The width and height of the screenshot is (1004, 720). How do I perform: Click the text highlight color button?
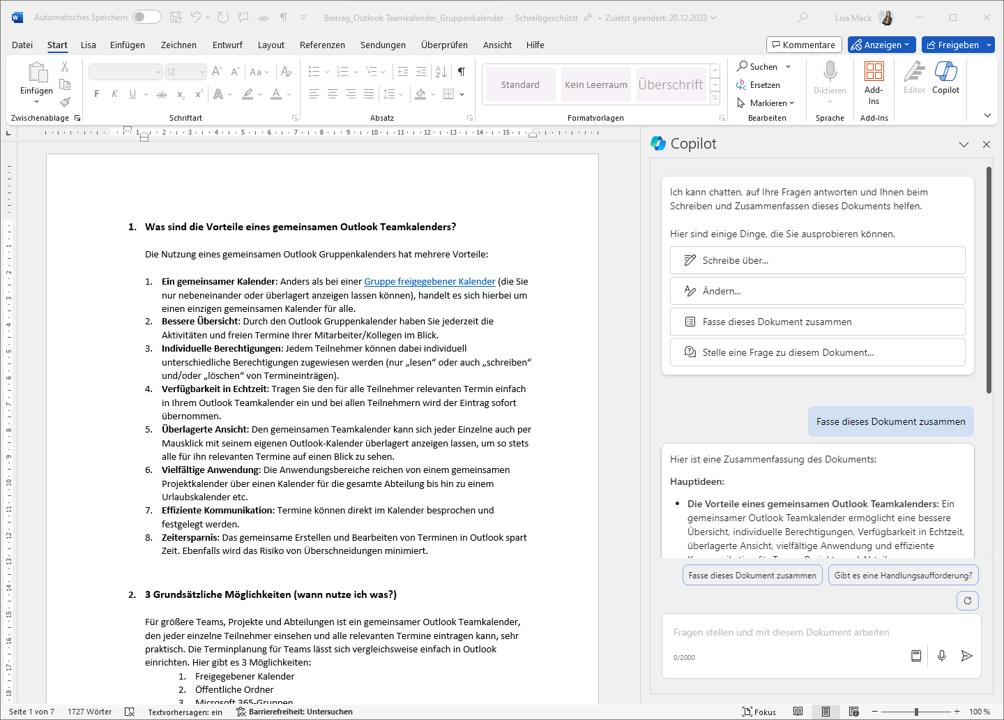248,94
